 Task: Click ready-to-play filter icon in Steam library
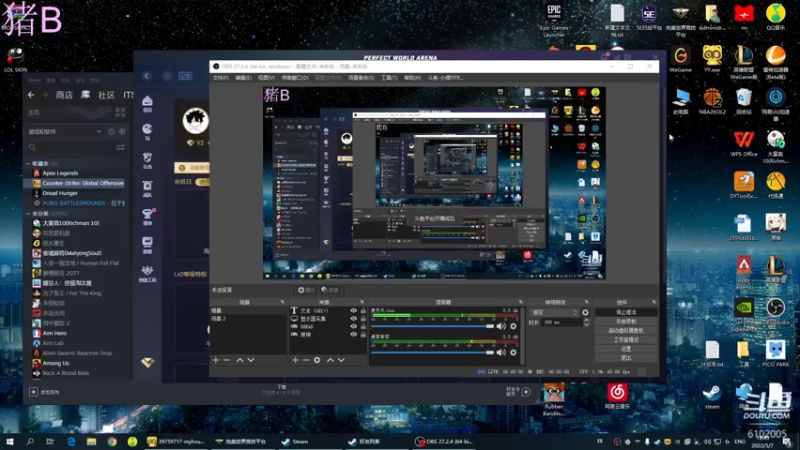click(x=122, y=132)
